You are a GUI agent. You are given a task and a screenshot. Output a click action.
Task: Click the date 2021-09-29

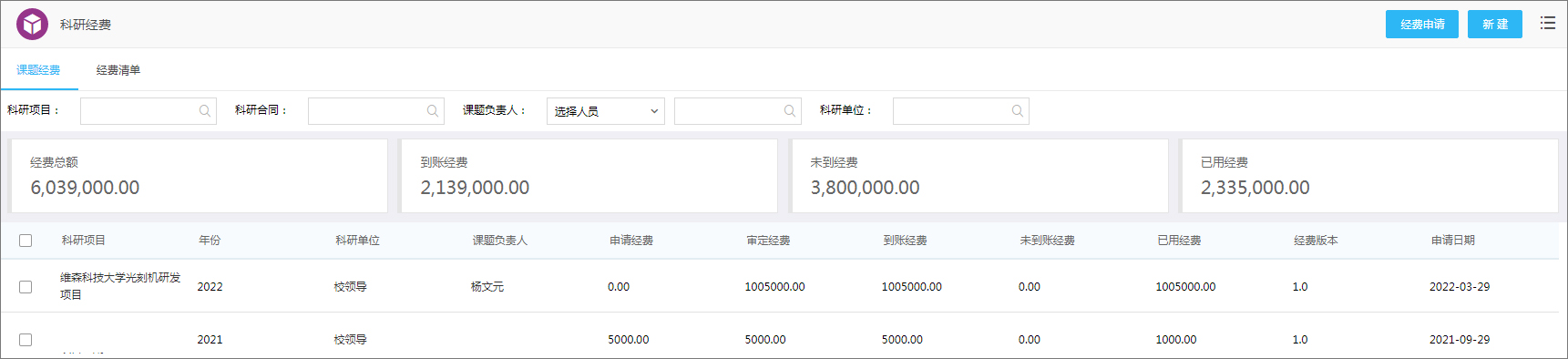[x=1460, y=339]
